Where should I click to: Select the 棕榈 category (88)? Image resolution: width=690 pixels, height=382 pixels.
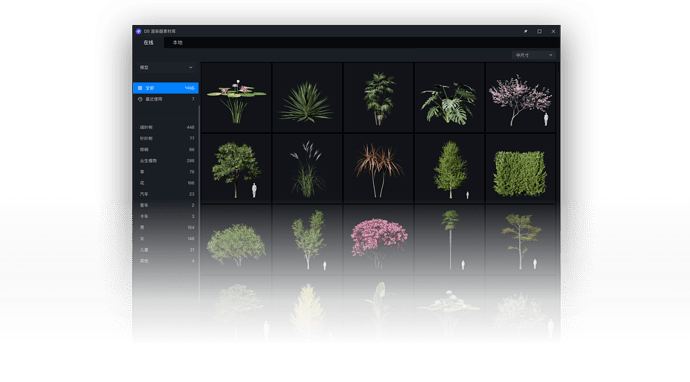click(x=166, y=150)
